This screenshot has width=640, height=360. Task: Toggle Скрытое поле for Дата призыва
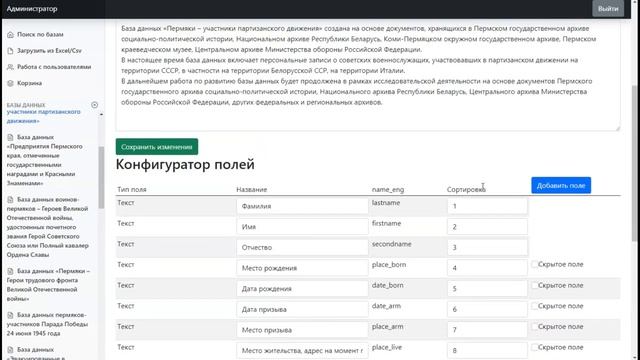pos(534,306)
